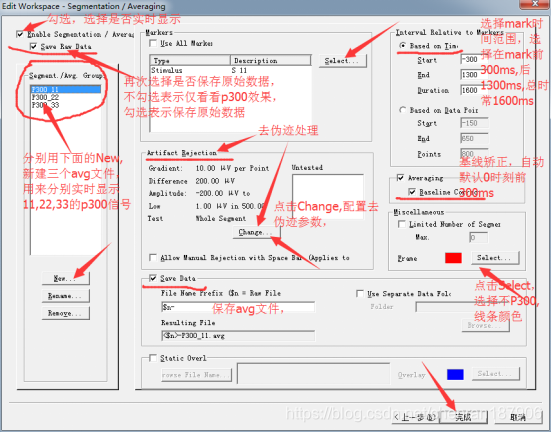Click the Remove... button
Screen dimensions: 552x432
(65, 313)
